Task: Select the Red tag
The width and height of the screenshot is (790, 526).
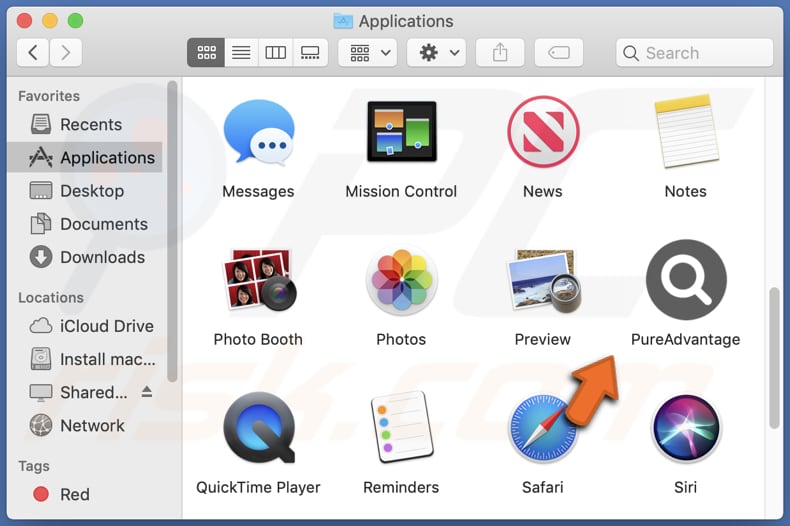Action: 85,494
